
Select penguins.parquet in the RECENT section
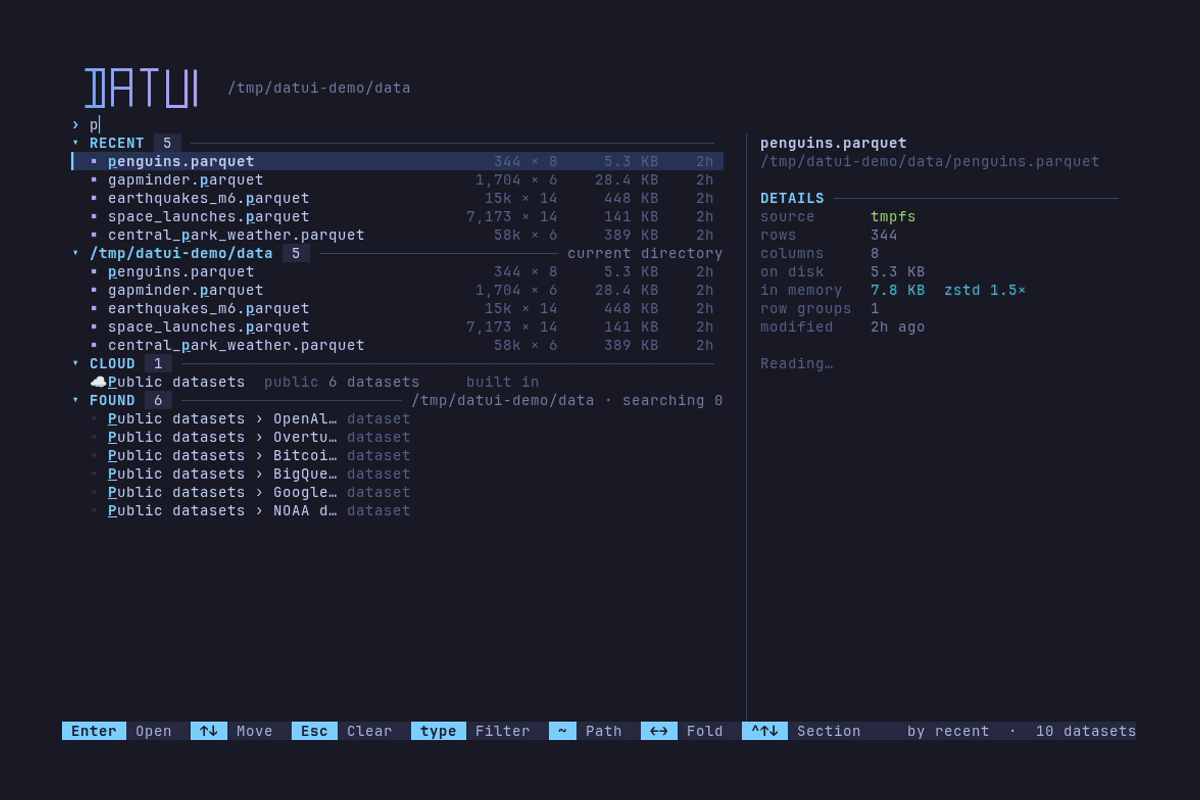pos(397,161)
